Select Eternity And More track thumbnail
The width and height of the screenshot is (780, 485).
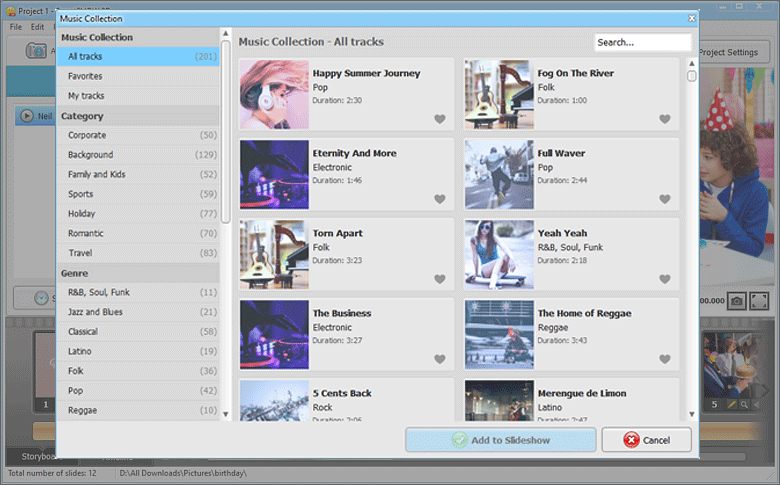[x=274, y=175]
